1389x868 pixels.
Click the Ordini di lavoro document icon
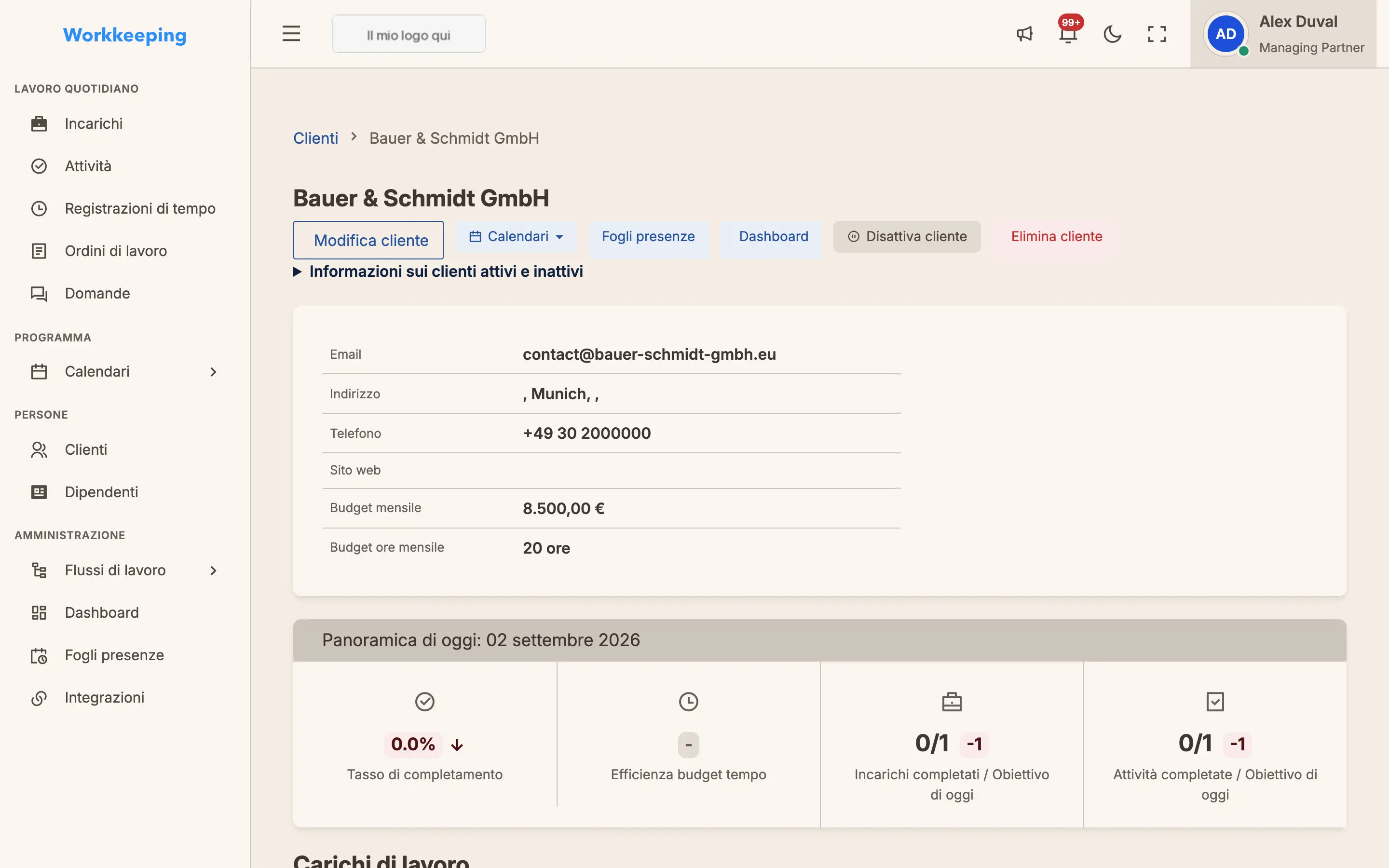tap(39, 251)
